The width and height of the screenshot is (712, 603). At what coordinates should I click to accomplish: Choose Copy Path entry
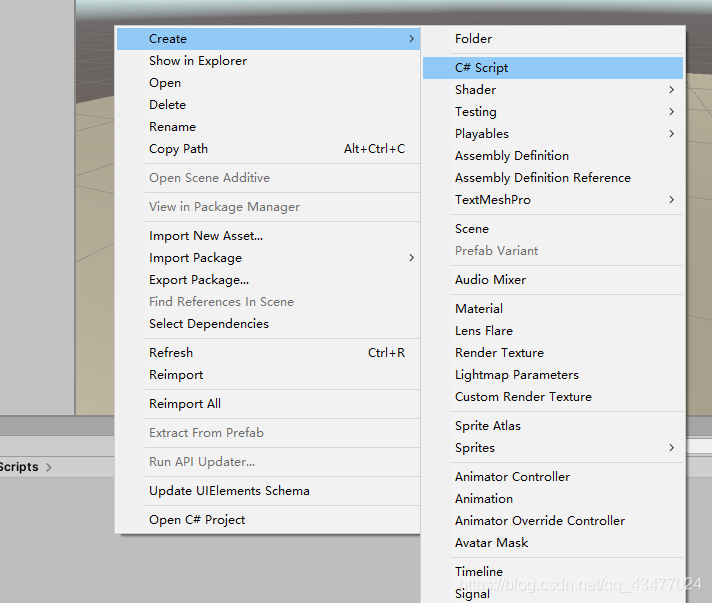click(268, 148)
